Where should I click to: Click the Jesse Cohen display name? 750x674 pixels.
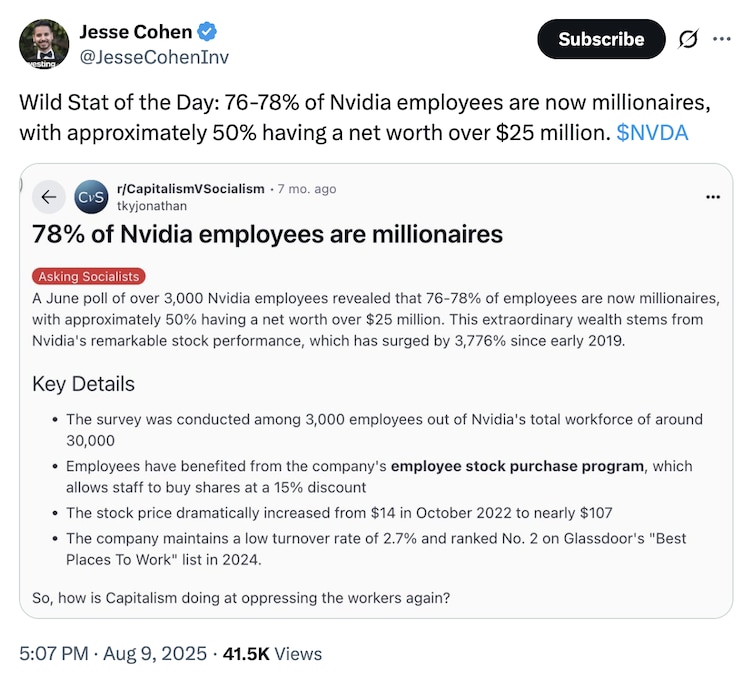pyautogui.click(x=135, y=32)
